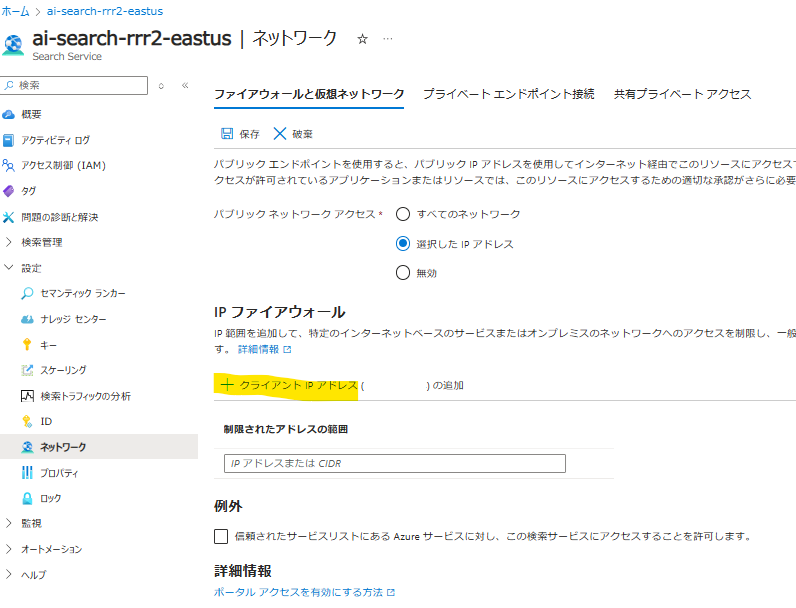
Task: Open the ホーム breadcrumb link
Action: [15, 11]
